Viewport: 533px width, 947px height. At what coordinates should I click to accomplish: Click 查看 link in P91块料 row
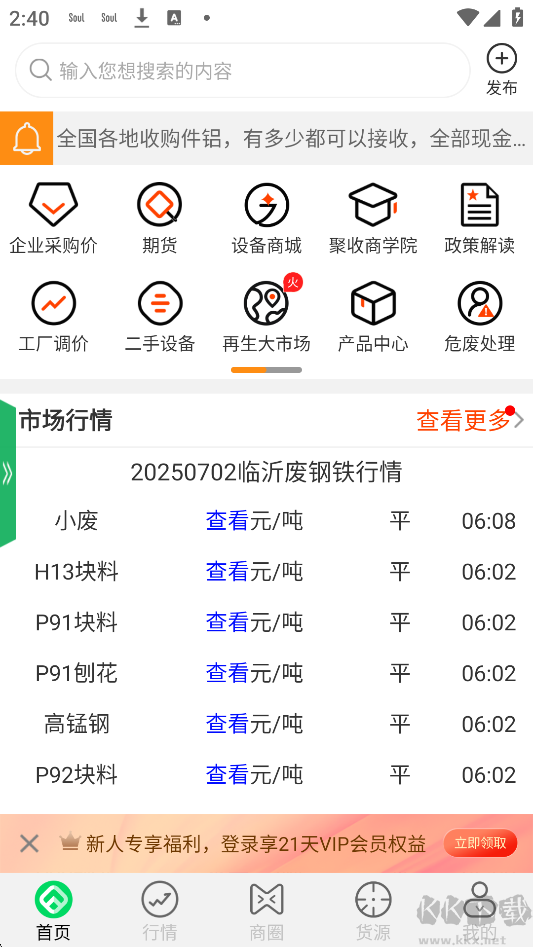227,622
